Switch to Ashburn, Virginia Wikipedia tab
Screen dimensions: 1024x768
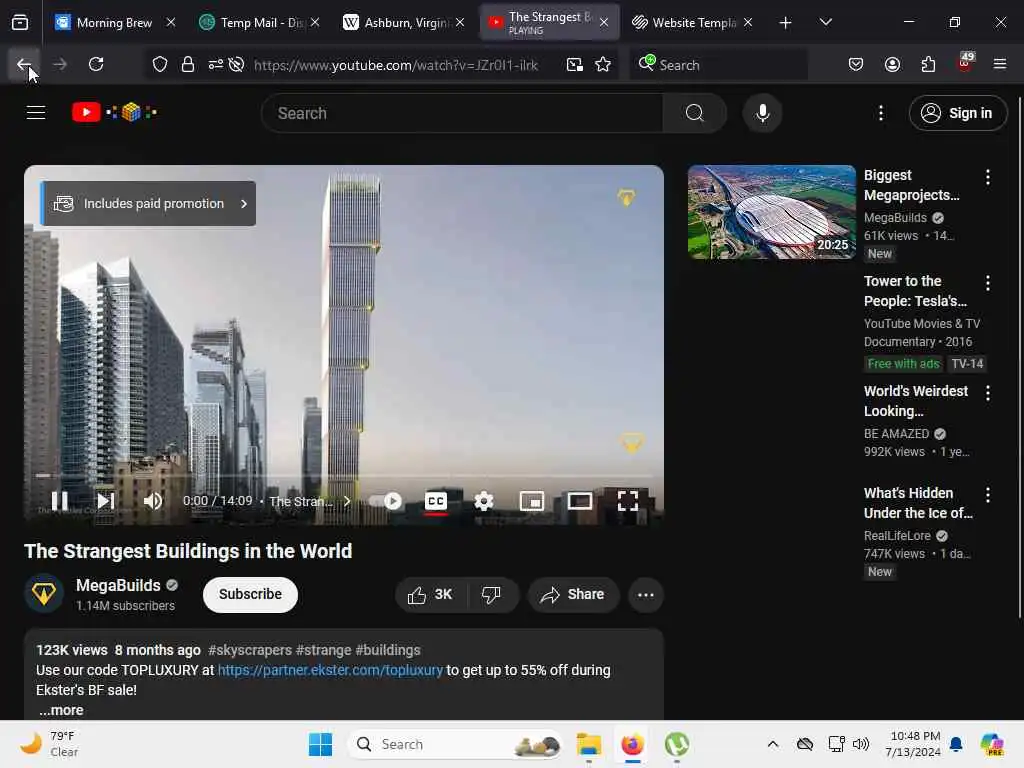(404, 23)
